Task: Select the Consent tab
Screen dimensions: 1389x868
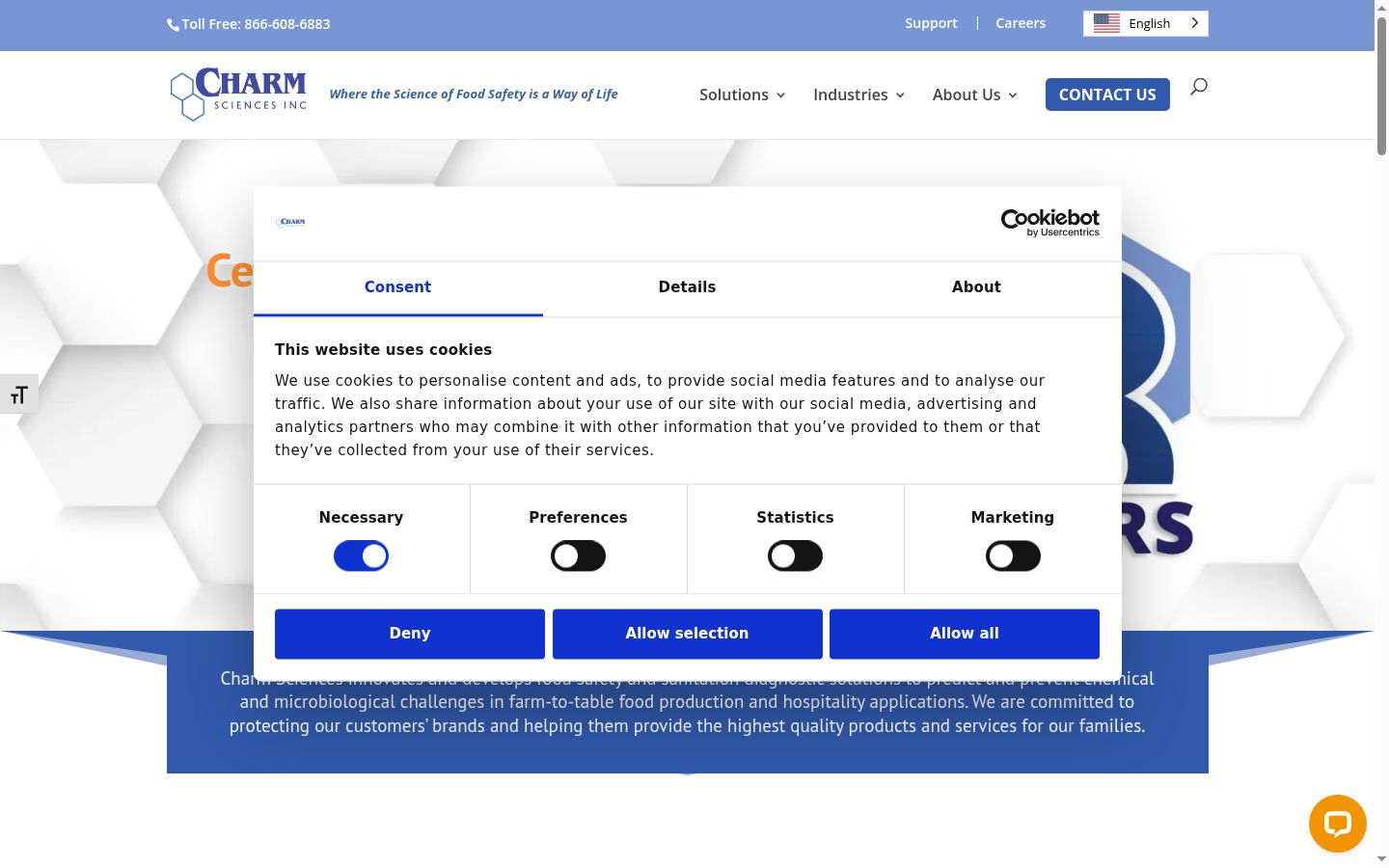Action: 397,287
